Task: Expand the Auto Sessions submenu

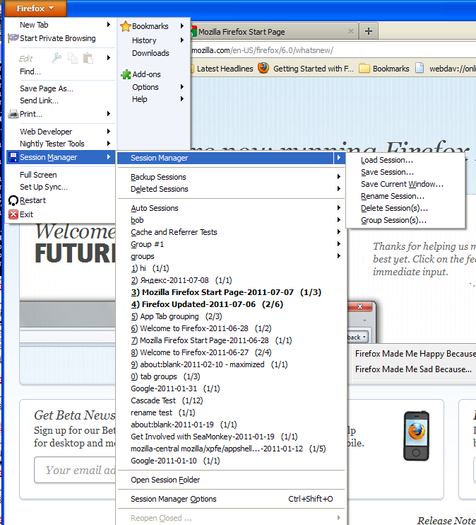Action: [231, 208]
